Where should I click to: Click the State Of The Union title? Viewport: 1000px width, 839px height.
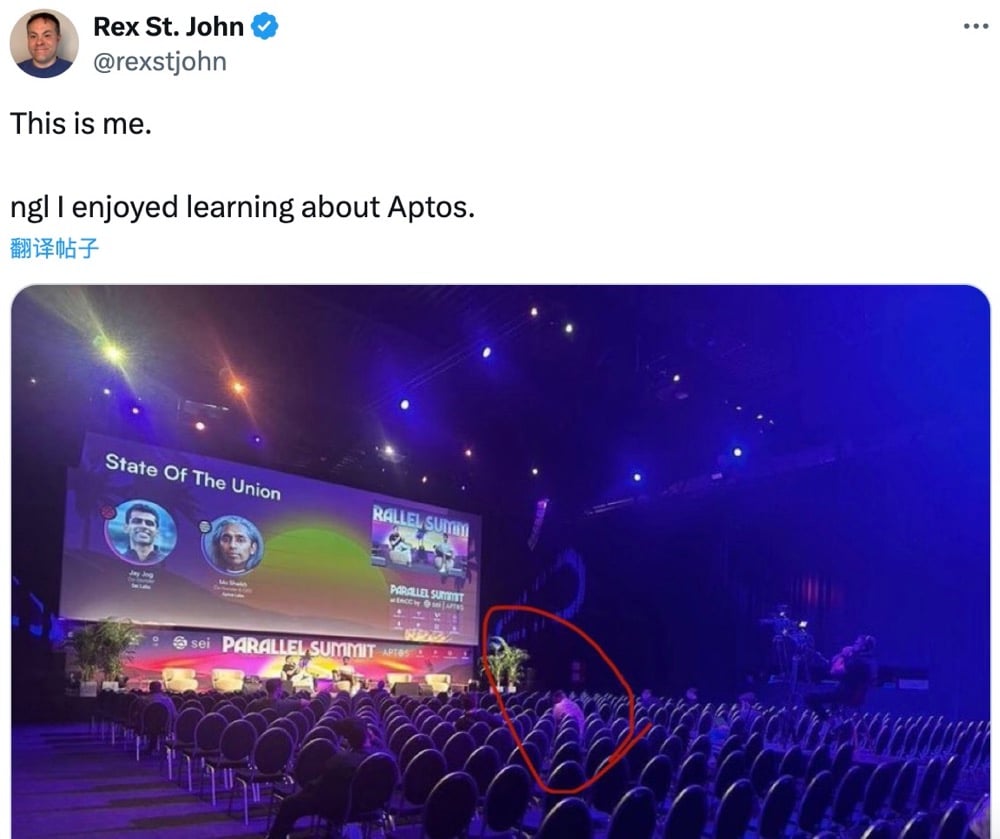pos(193,476)
